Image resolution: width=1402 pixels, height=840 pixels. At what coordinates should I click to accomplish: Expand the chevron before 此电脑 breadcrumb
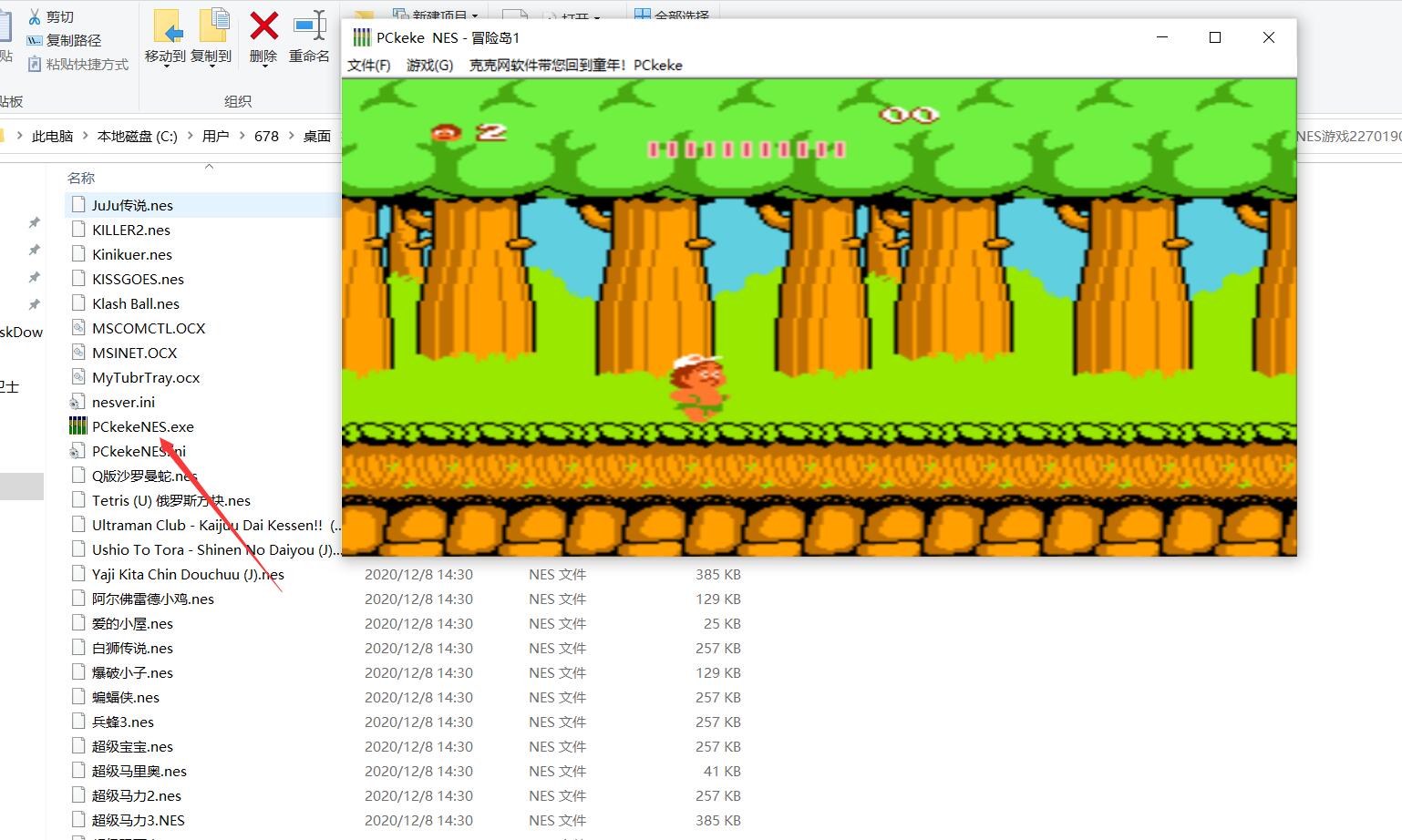click(19, 136)
